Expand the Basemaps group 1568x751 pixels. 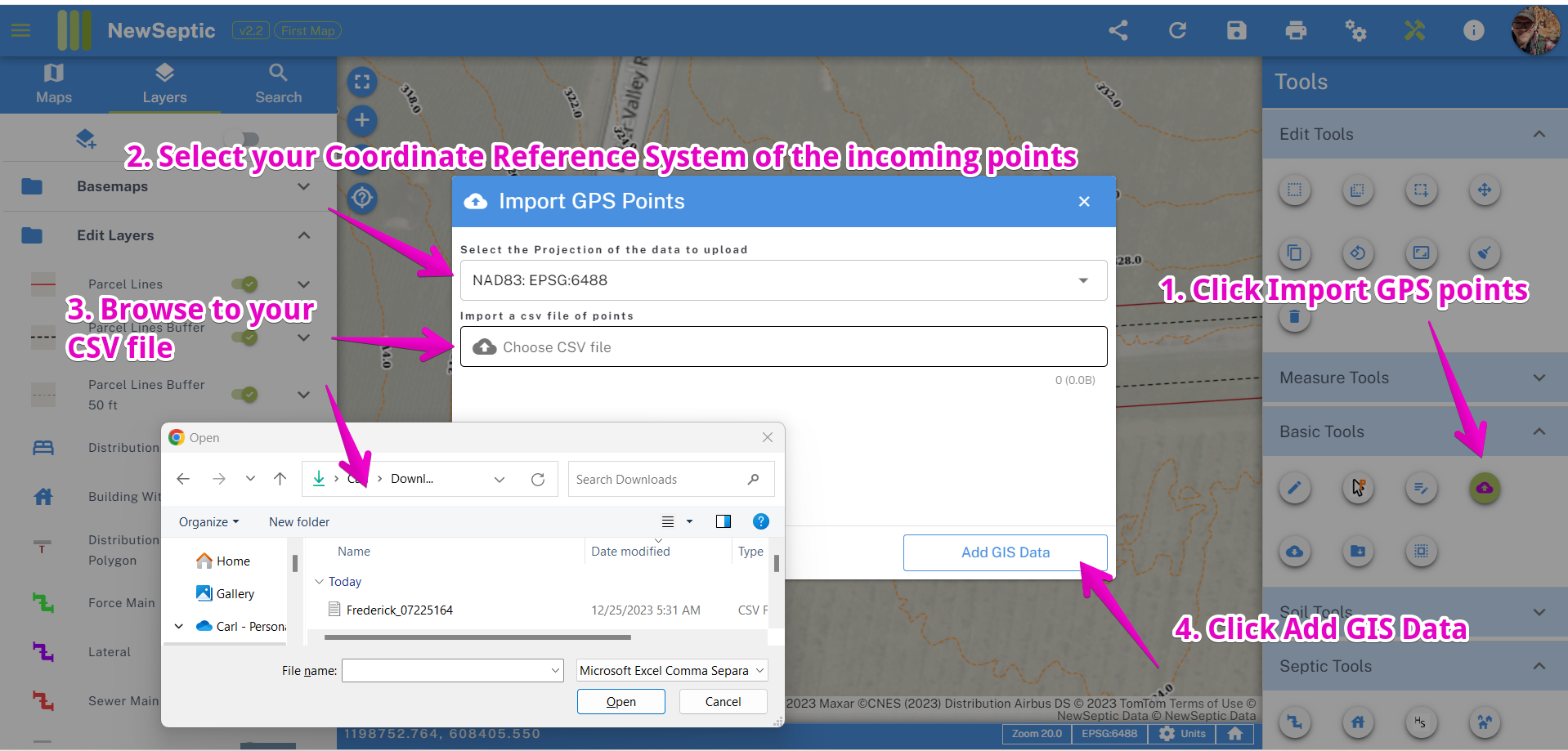pyautogui.click(x=304, y=186)
